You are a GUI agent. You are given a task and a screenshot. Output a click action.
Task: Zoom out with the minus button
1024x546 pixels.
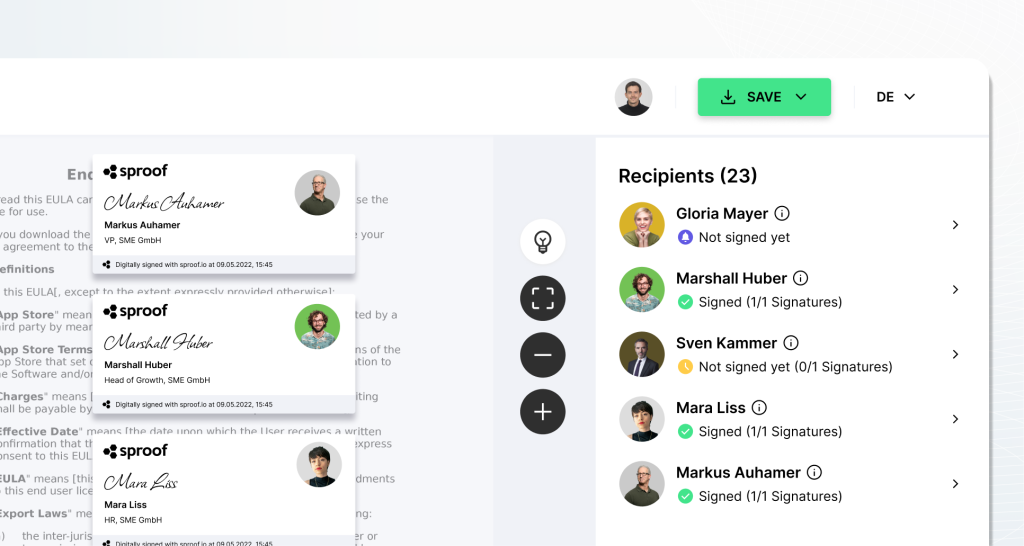pos(543,355)
